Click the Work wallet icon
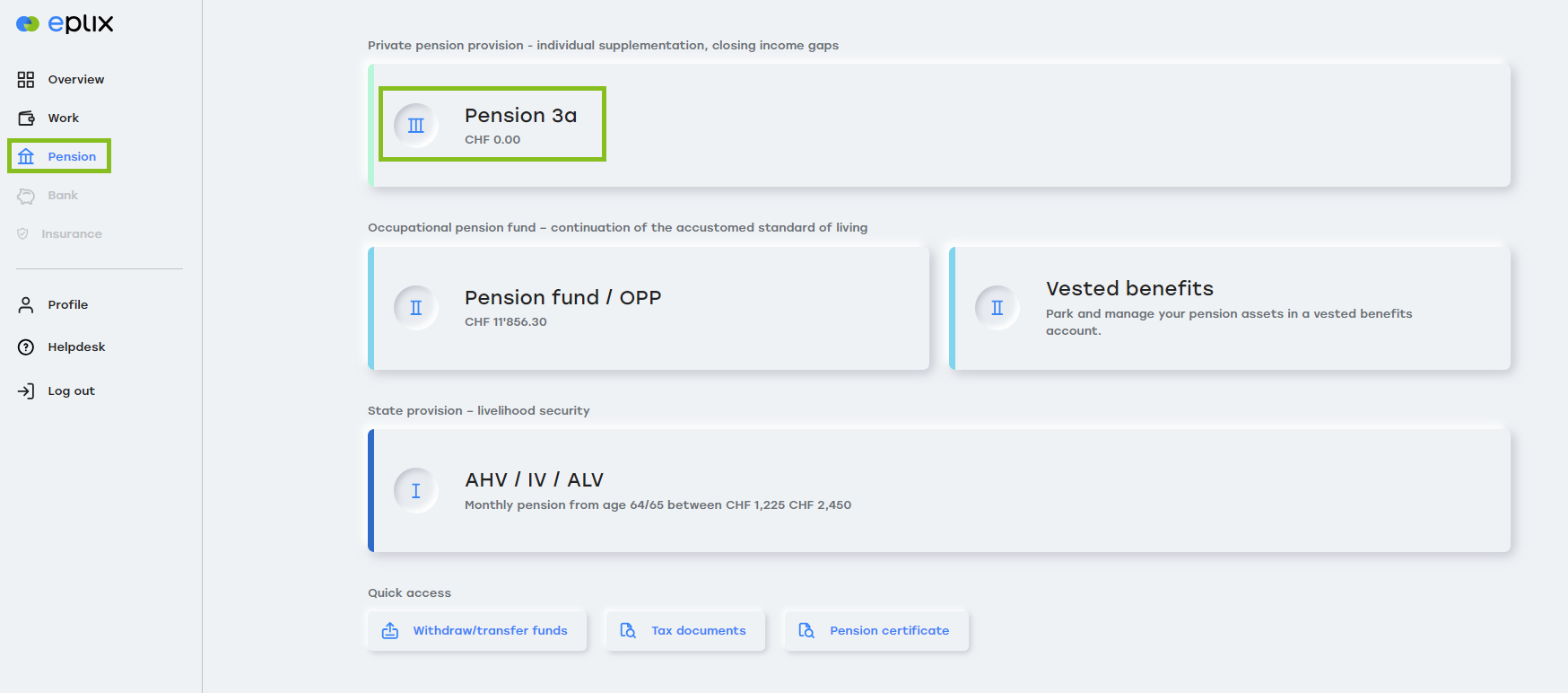Image resolution: width=1568 pixels, height=693 pixels. pos(26,118)
